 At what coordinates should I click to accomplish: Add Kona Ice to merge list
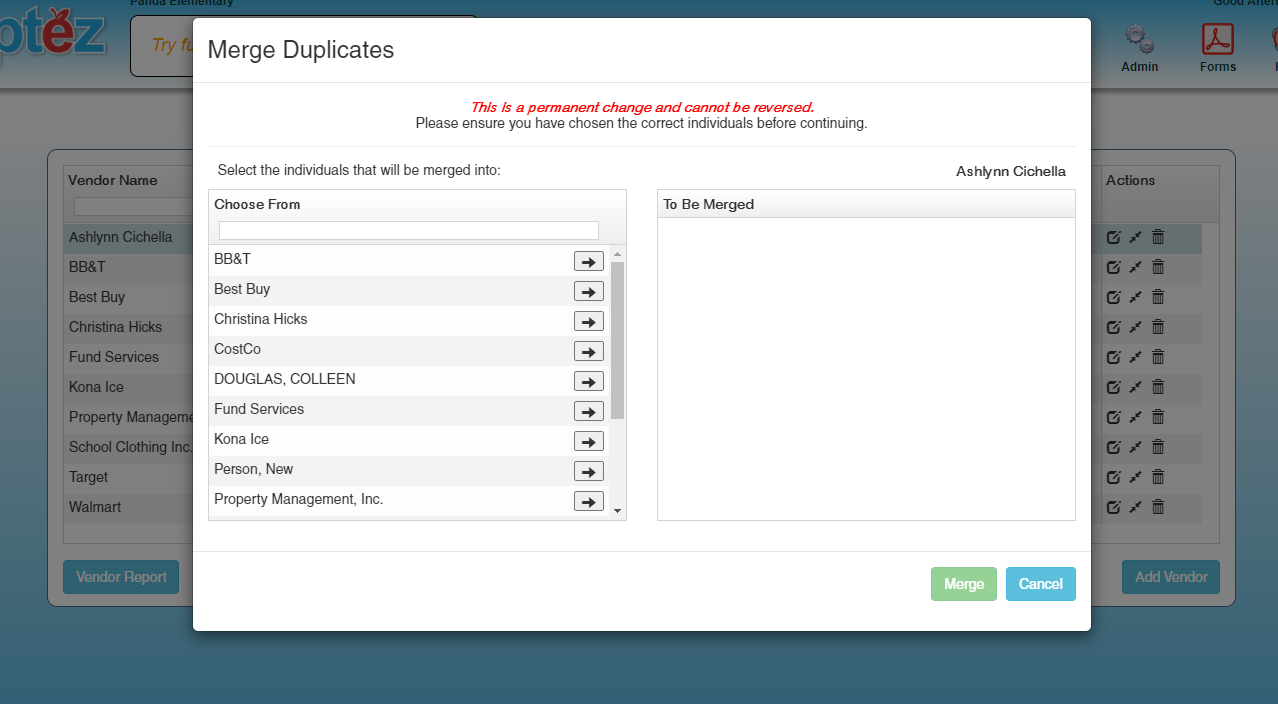588,441
